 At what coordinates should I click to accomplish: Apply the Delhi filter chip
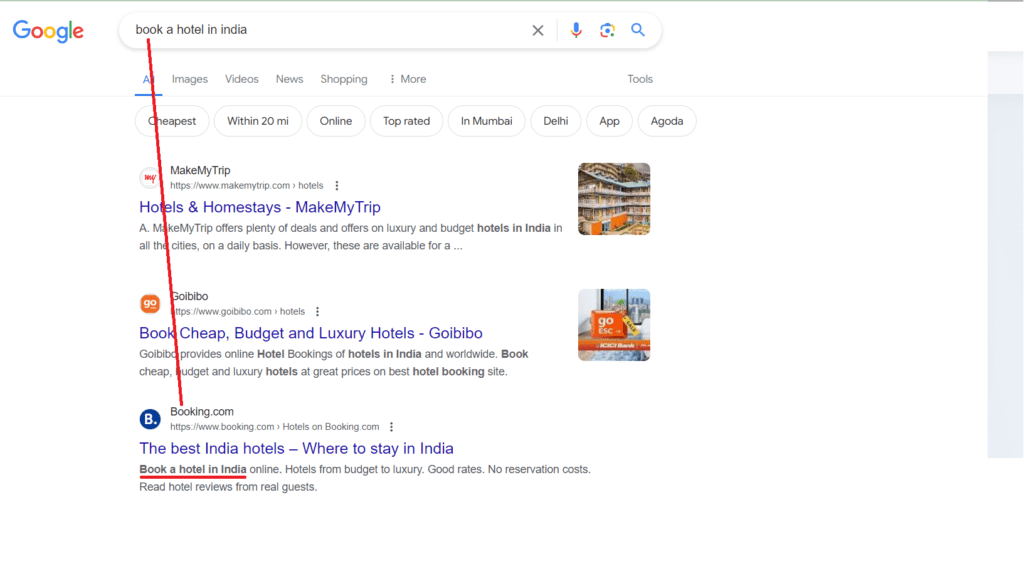[x=556, y=121]
